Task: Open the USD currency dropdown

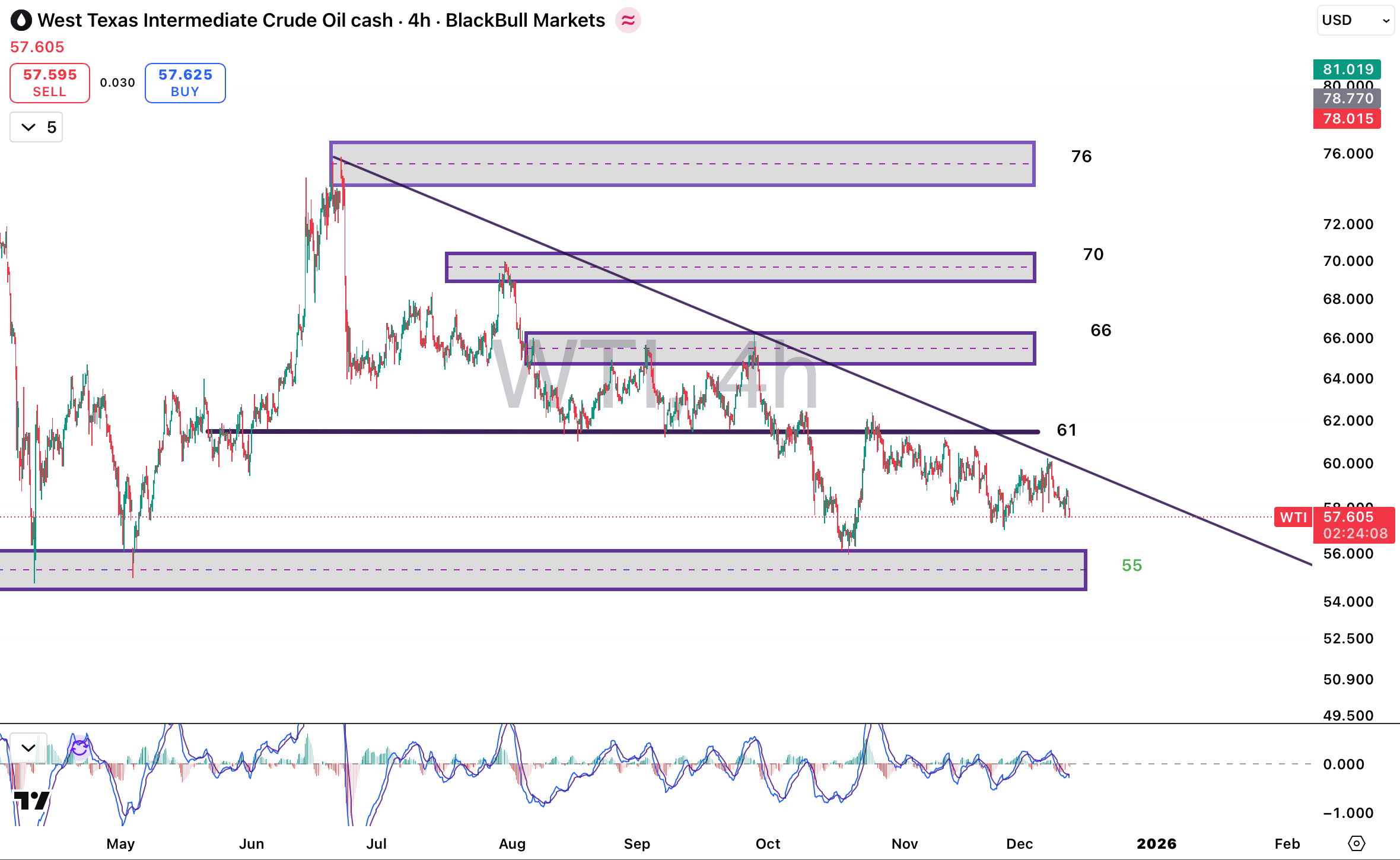Action: [x=1355, y=20]
